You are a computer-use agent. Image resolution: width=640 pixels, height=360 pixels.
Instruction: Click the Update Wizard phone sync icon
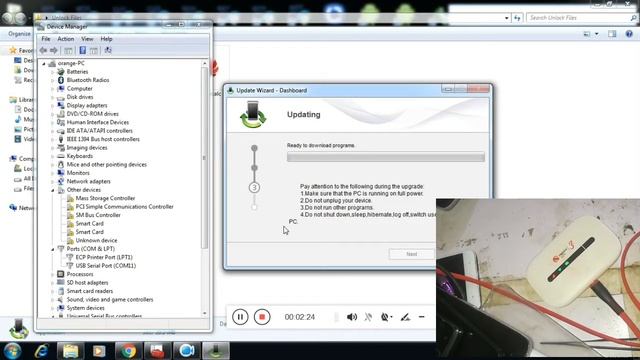(253, 115)
